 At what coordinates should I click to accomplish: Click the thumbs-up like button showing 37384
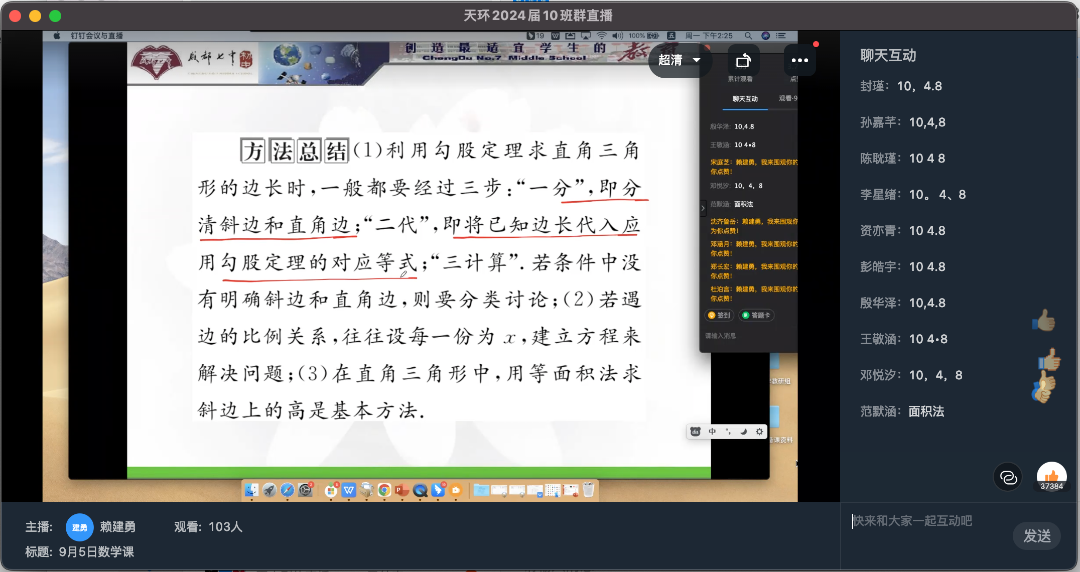1051,477
